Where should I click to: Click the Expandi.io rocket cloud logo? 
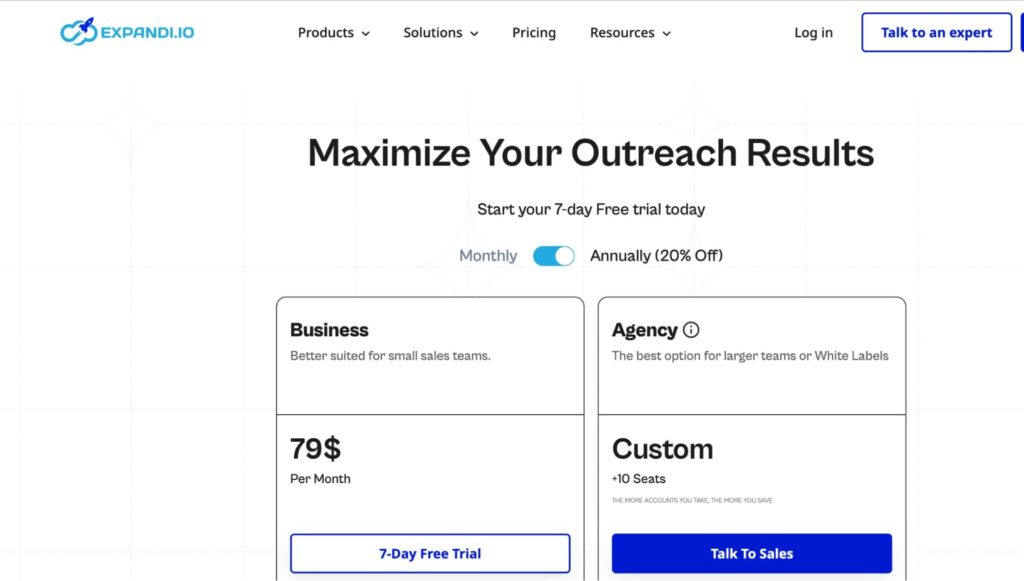click(78, 32)
